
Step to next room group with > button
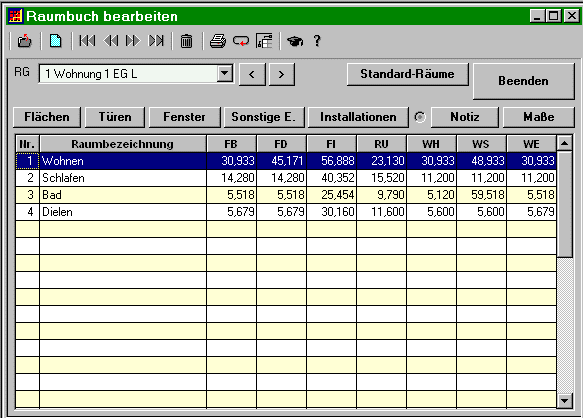[281, 74]
